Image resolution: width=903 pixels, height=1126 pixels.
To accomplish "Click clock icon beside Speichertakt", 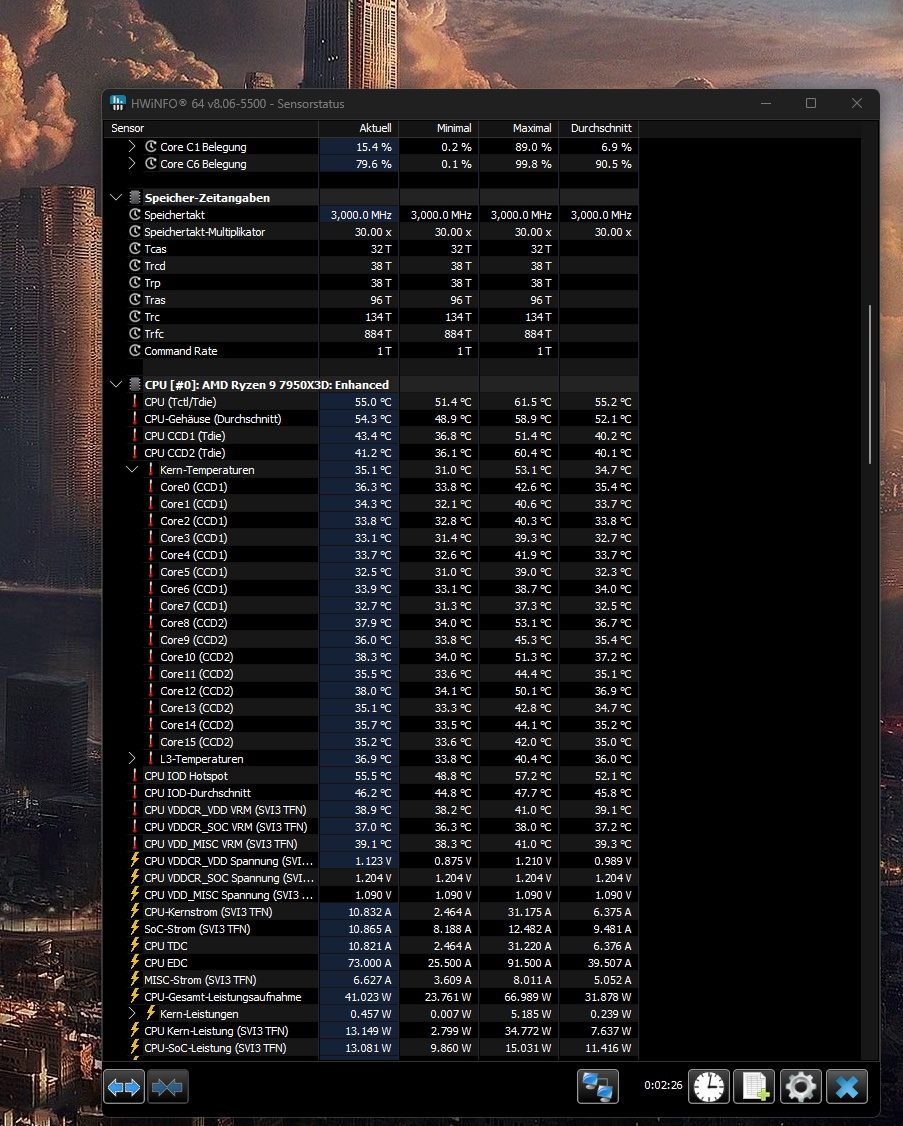I will 134,215.
